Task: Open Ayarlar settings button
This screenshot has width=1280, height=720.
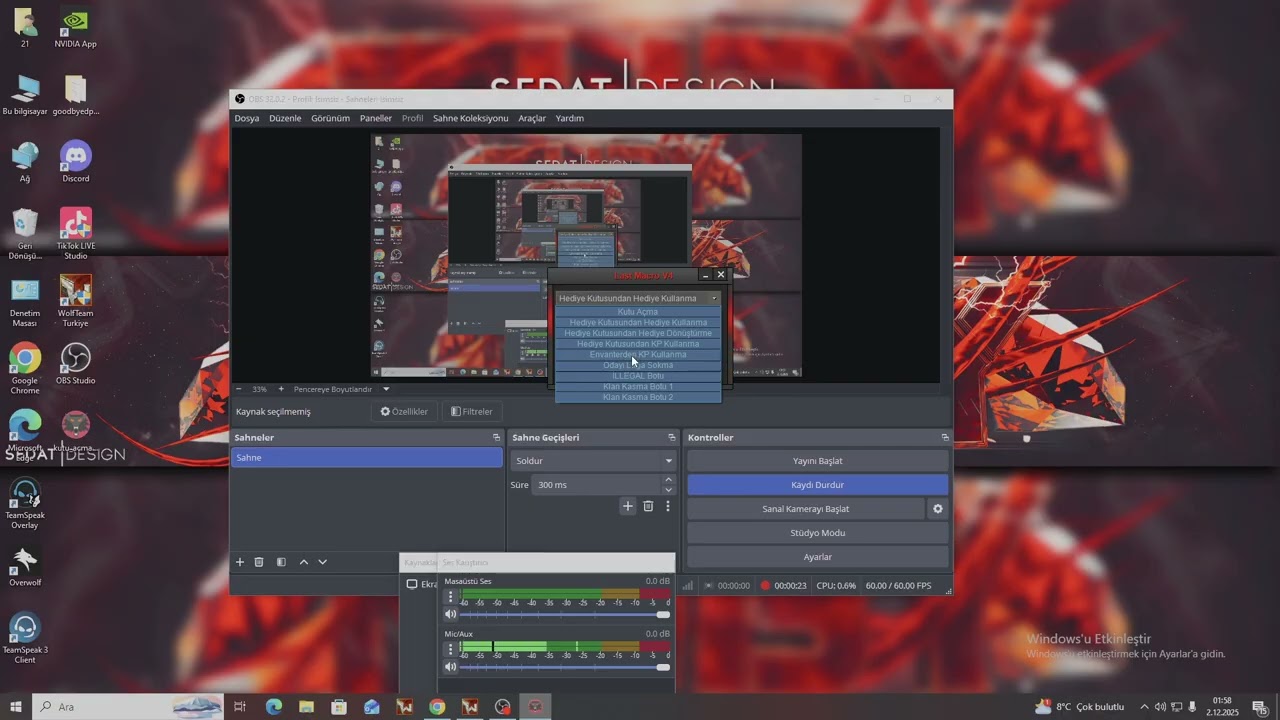Action: point(818,557)
